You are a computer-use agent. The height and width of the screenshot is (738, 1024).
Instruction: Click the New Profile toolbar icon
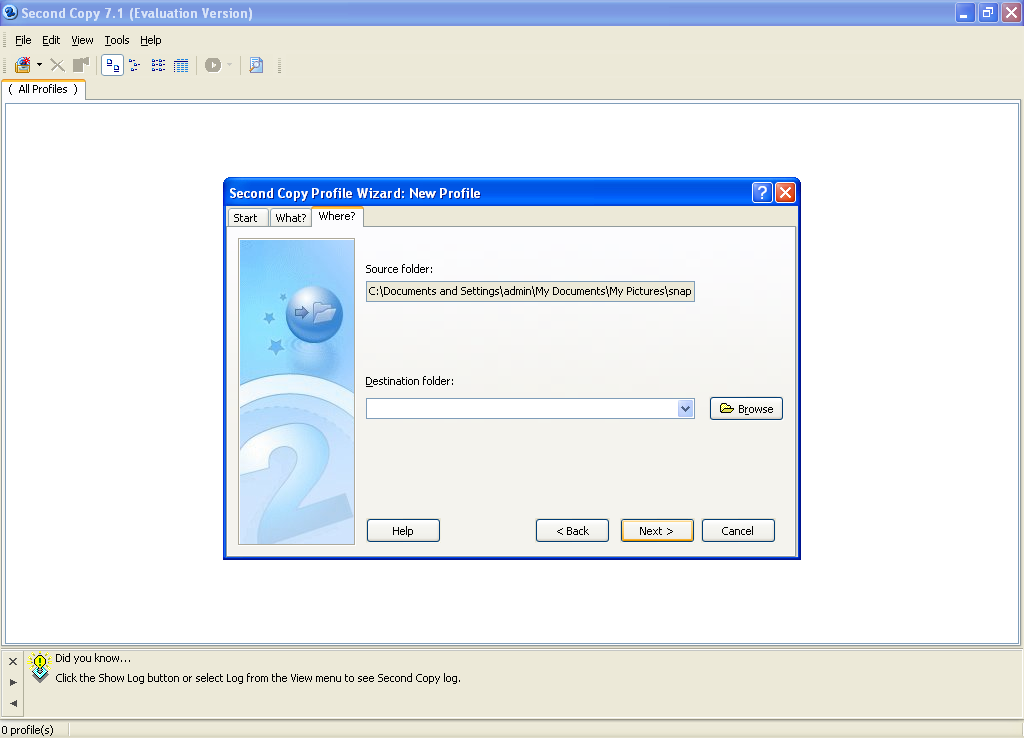[23, 65]
